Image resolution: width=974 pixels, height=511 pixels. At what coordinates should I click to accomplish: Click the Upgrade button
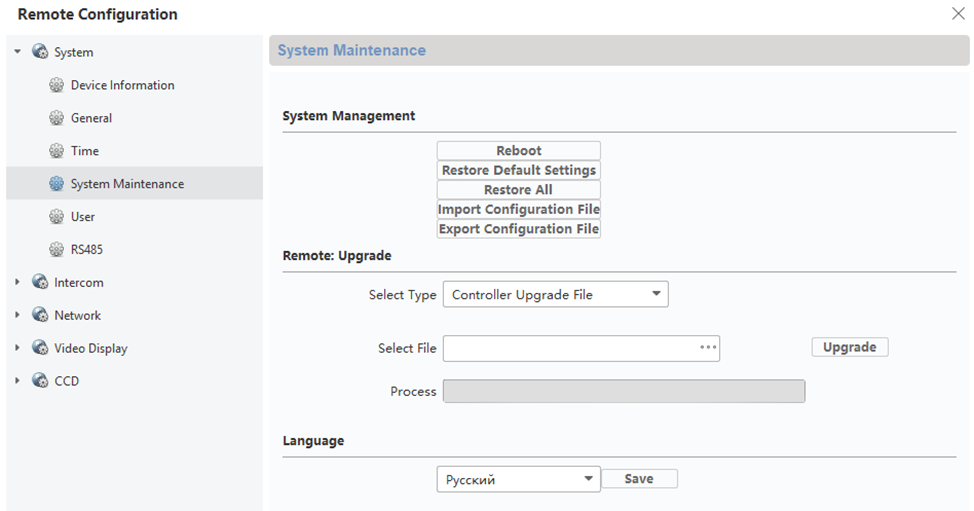(x=849, y=347)
